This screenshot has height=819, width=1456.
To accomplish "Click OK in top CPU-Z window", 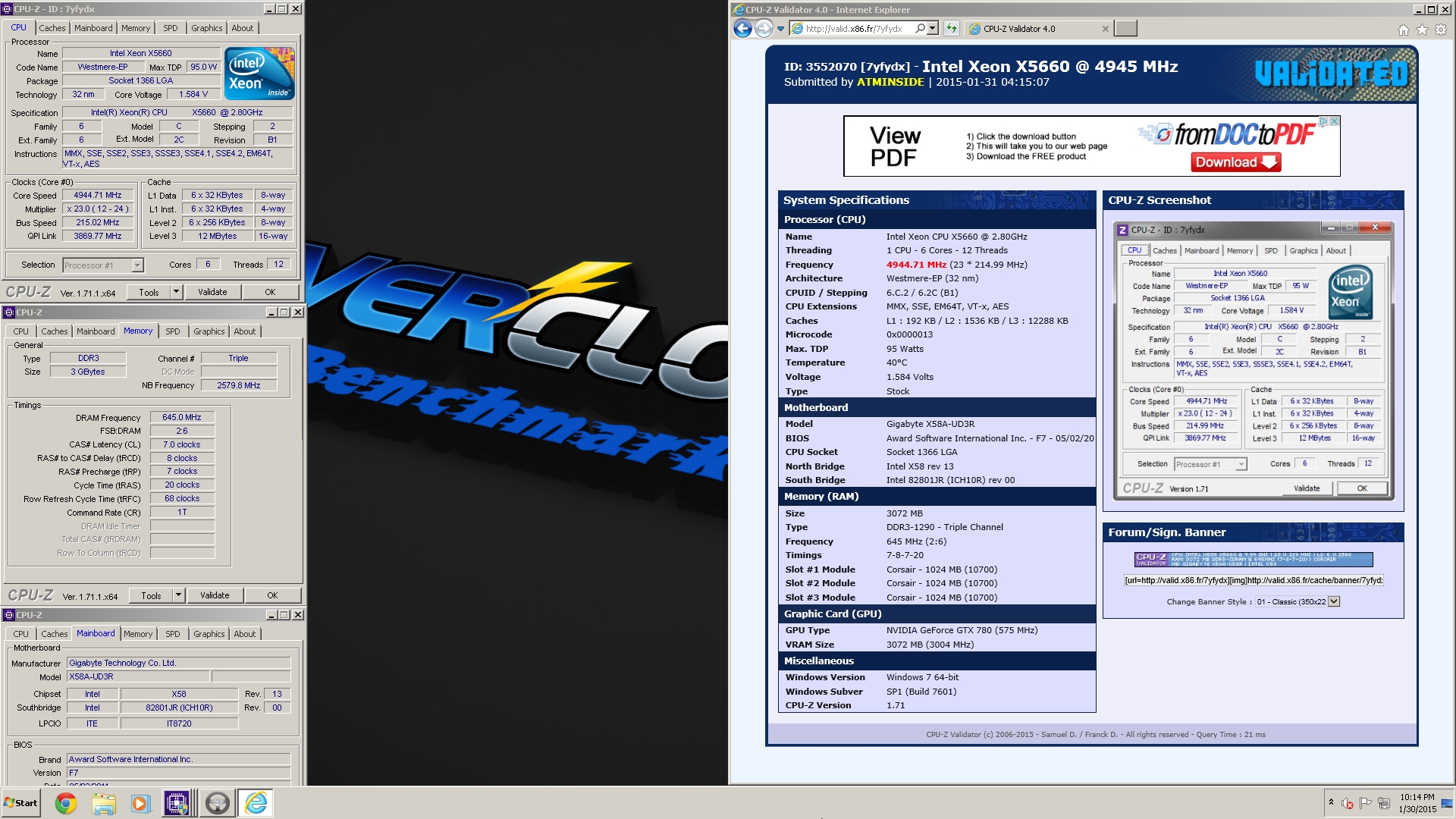I will (270, 292).
